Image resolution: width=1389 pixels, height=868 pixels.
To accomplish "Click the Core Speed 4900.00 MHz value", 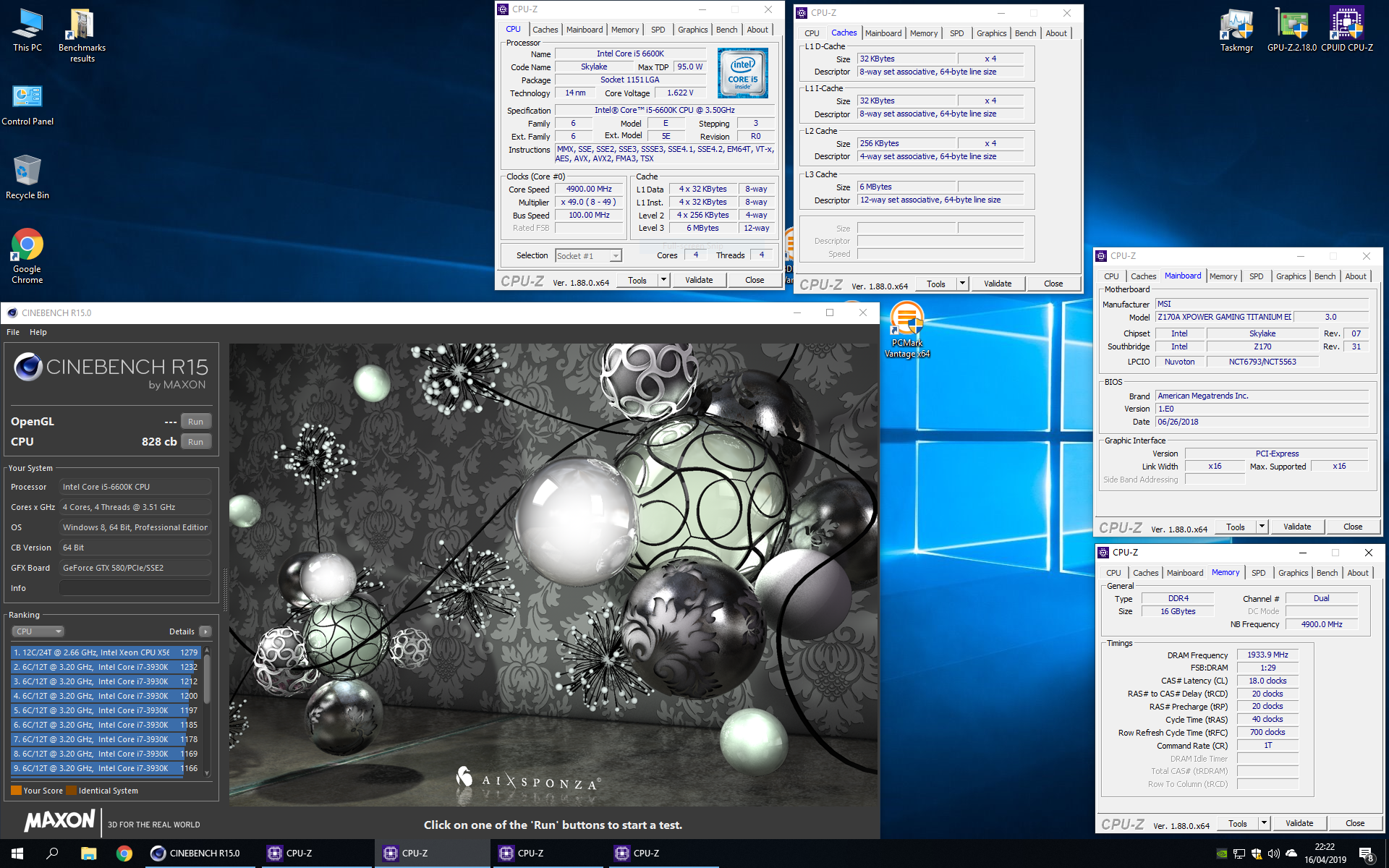I will coord(589,190).
